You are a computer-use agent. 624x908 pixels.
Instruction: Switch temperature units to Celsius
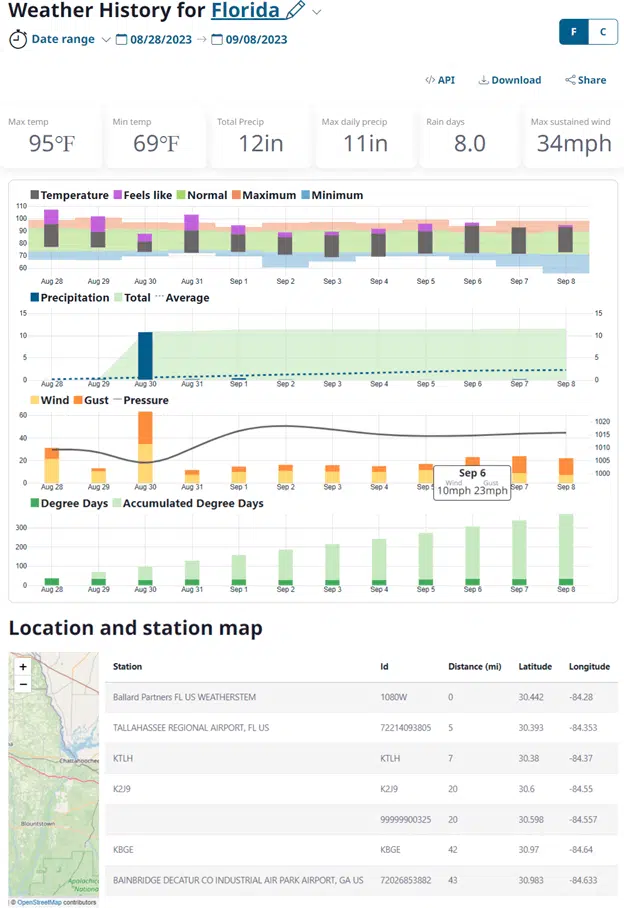tap(602, 32)
